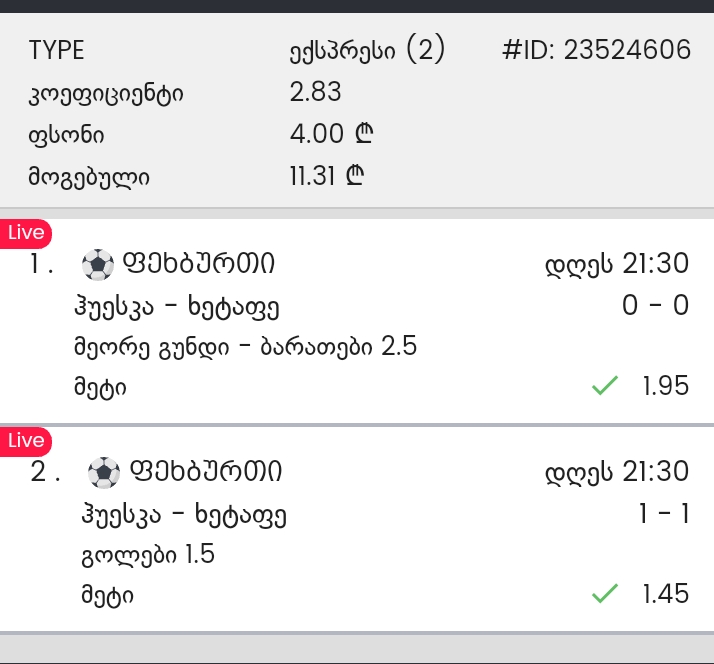Viewport: 714px width, 664px height.
Task: Open ჰუესკა – ხეტაფე match in bet 1
Action: point(177,307)
